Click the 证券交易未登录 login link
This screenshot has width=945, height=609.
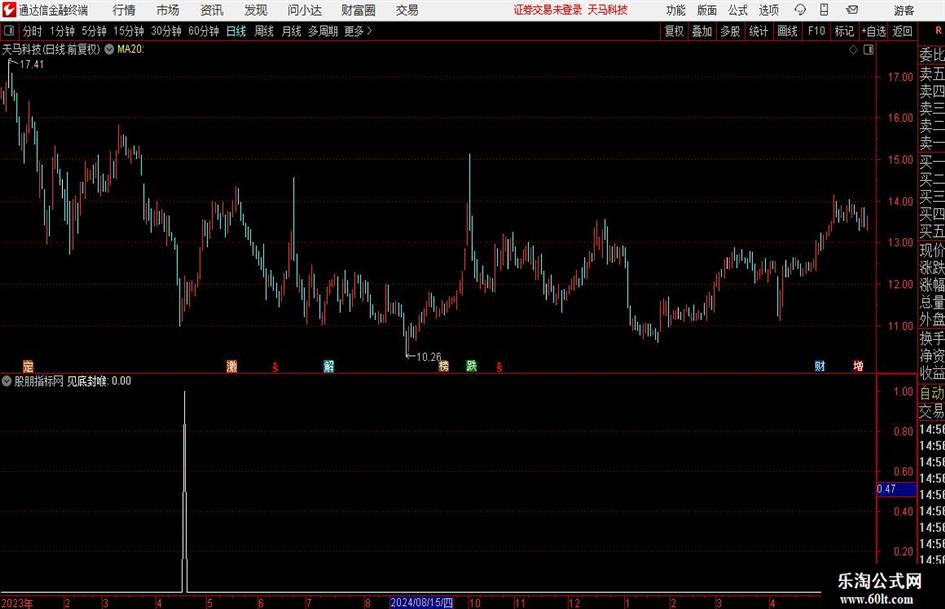click(x=548, y=10)
